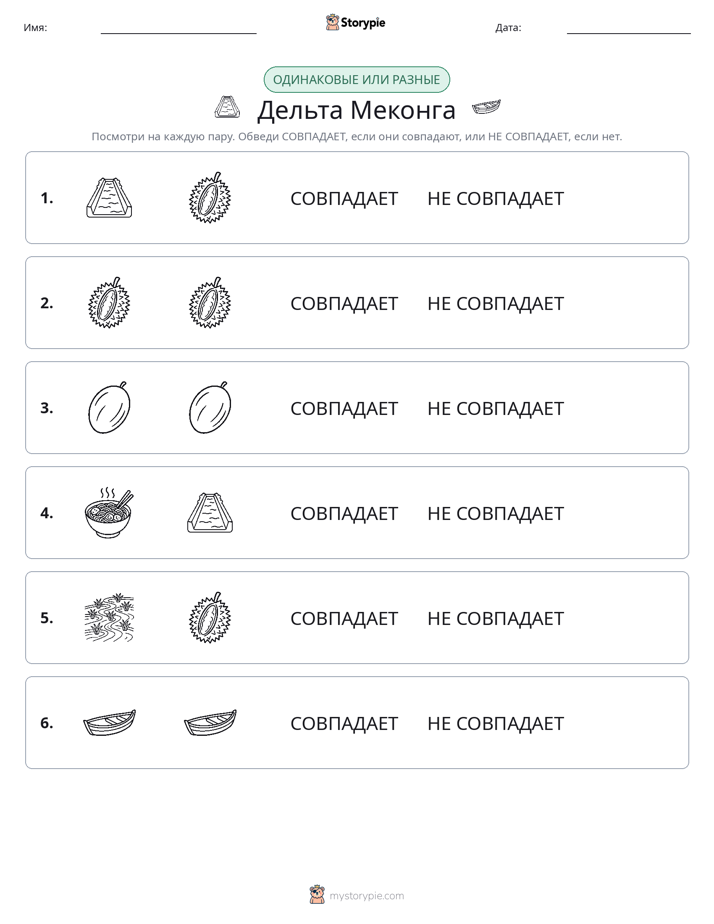The width and height of the screenshot is (714, 924).
Task: Click the Storypie logo at top
Action: tap(355, 22)
